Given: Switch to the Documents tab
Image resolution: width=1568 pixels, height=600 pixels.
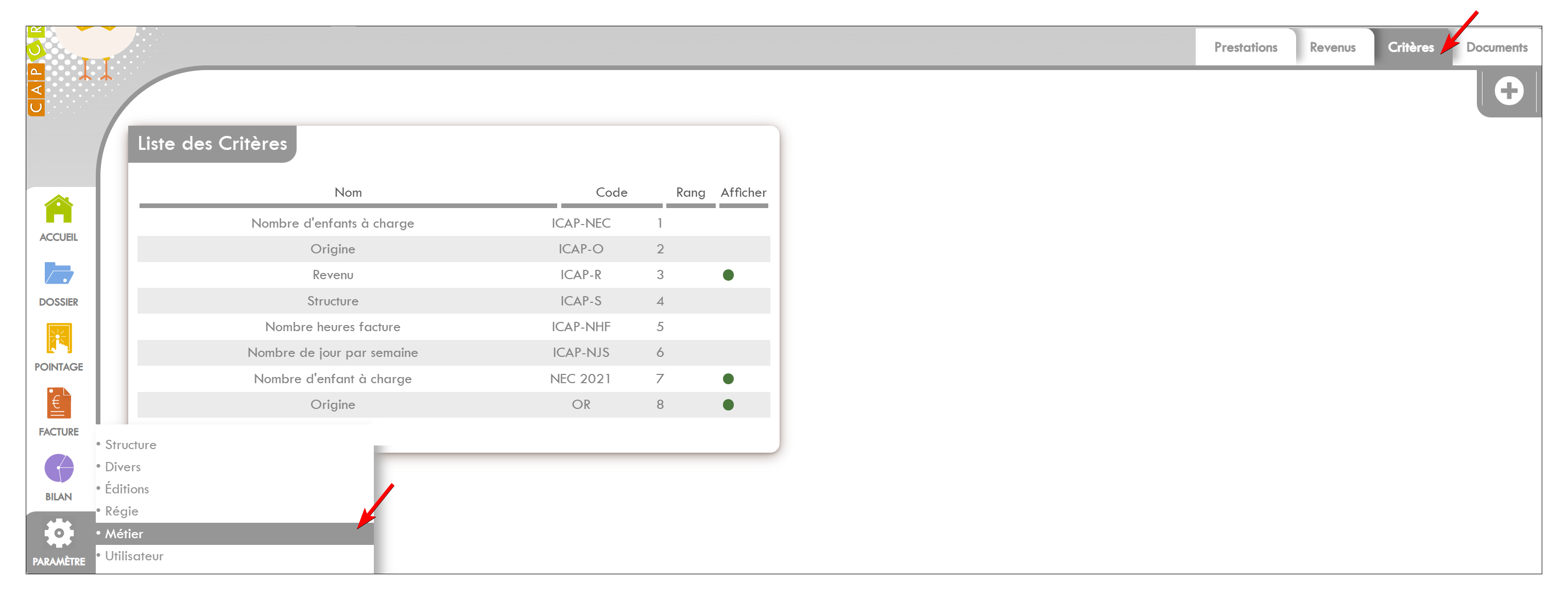Looking at the screenshot, I should pos(1496,47).
